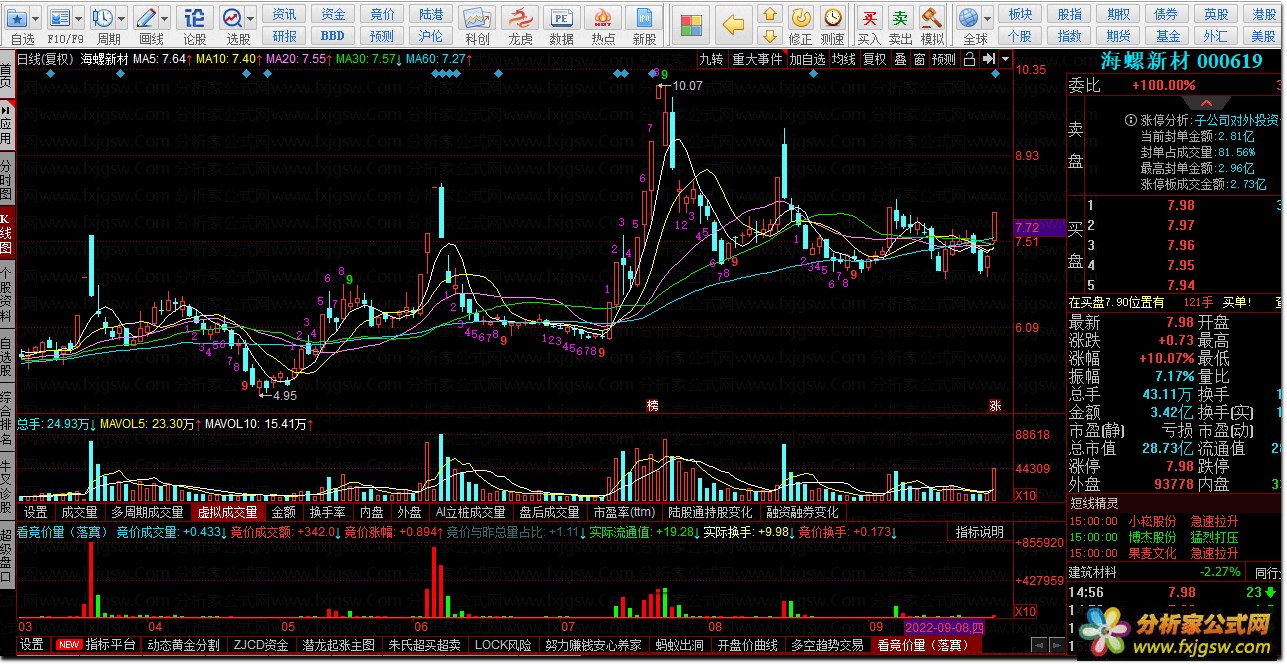Open the 龙虎 dragon-tiger list icon
Viewport: 1287px width, 664px height.
click(x=520, y=19)
